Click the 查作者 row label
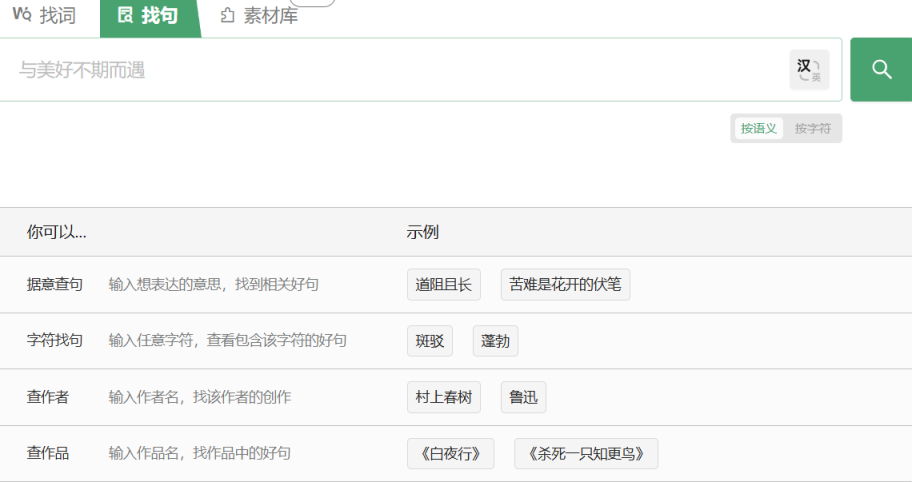Viewport: 912px width, 482px height. 48,397
